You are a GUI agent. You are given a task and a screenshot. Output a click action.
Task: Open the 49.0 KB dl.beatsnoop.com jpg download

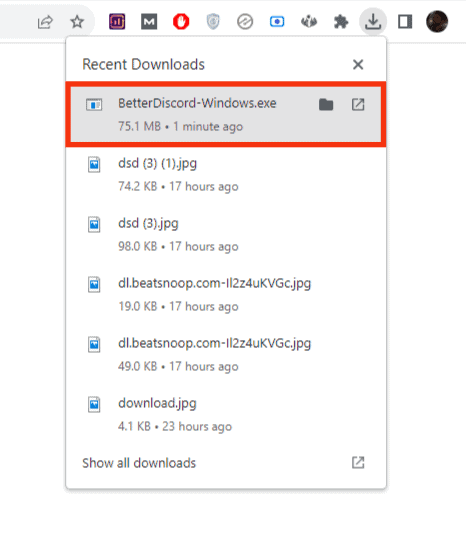226,354
